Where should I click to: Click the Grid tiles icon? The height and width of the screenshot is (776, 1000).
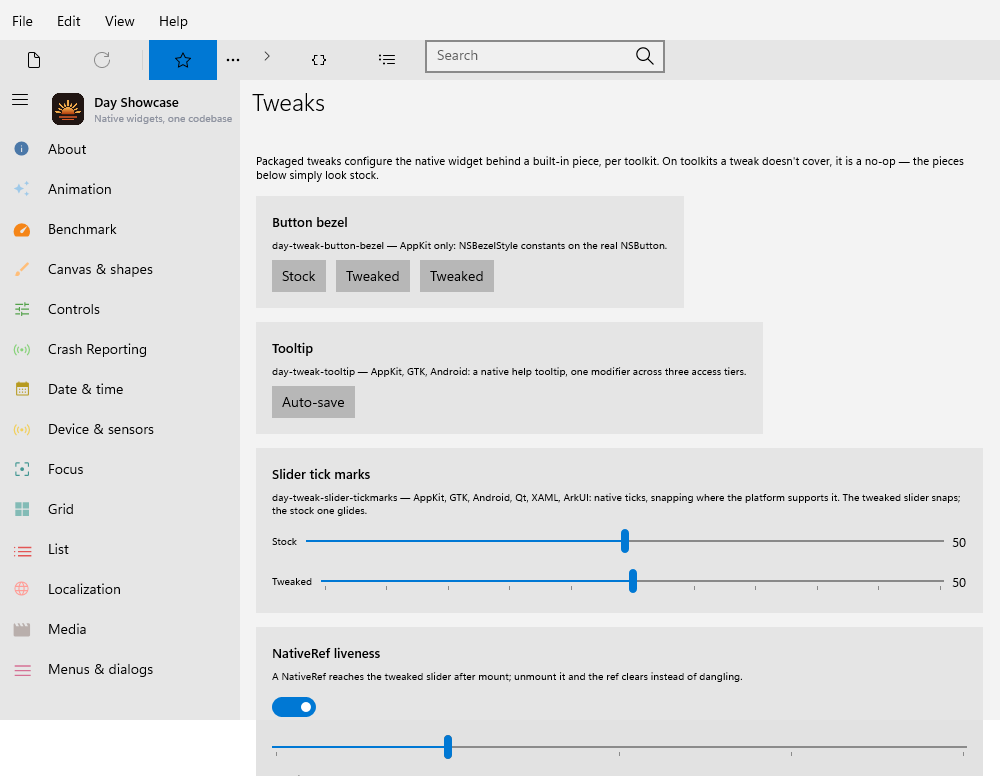click(x=22, y=509)
